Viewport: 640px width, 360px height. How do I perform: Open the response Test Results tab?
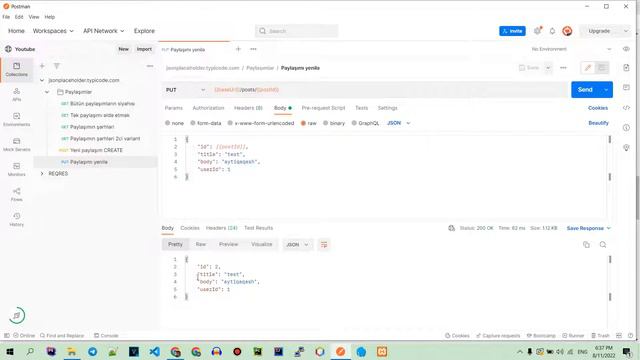(x=258, y=228)
